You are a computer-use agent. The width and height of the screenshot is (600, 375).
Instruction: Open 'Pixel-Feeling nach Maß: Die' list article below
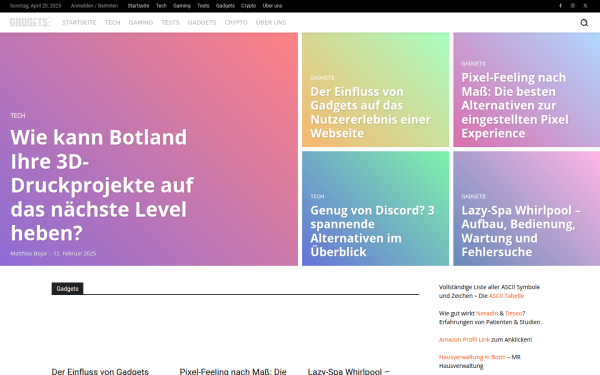pos(233,371)
